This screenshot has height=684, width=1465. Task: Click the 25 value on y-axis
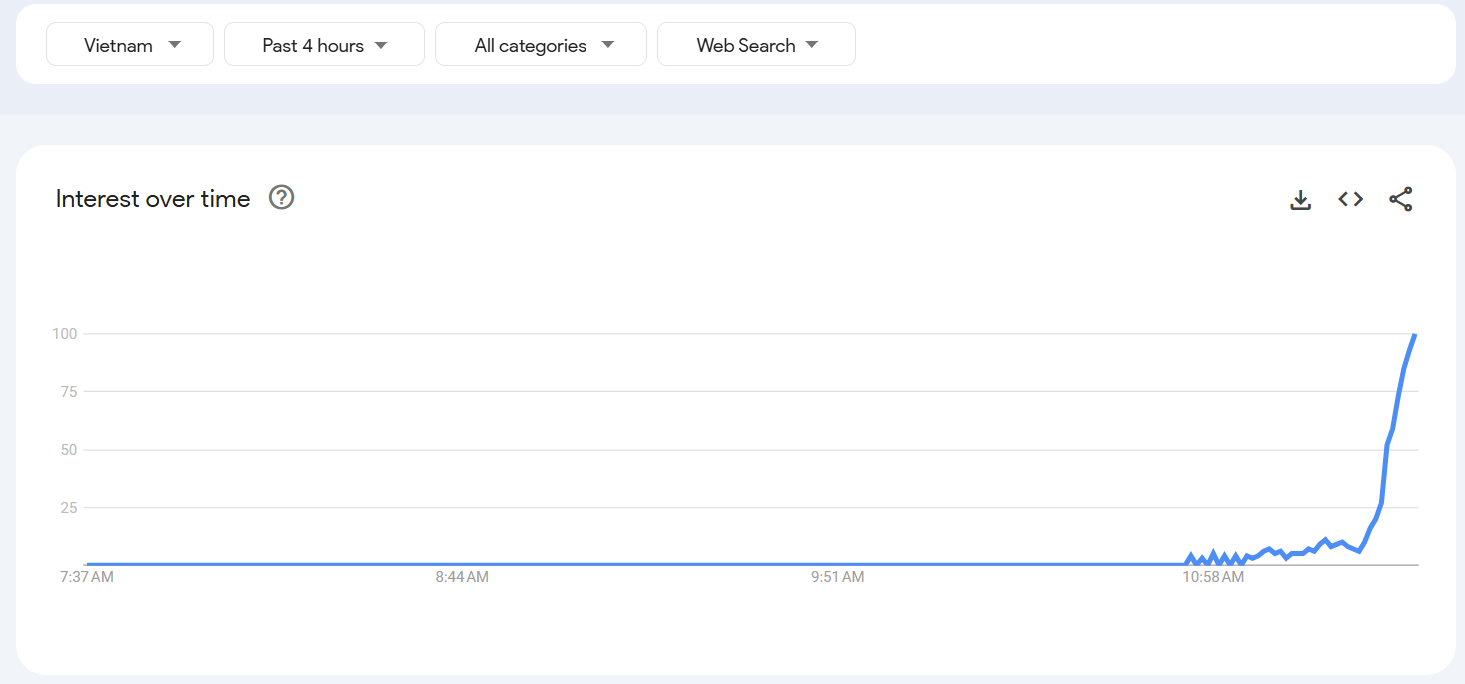[68, 508]
